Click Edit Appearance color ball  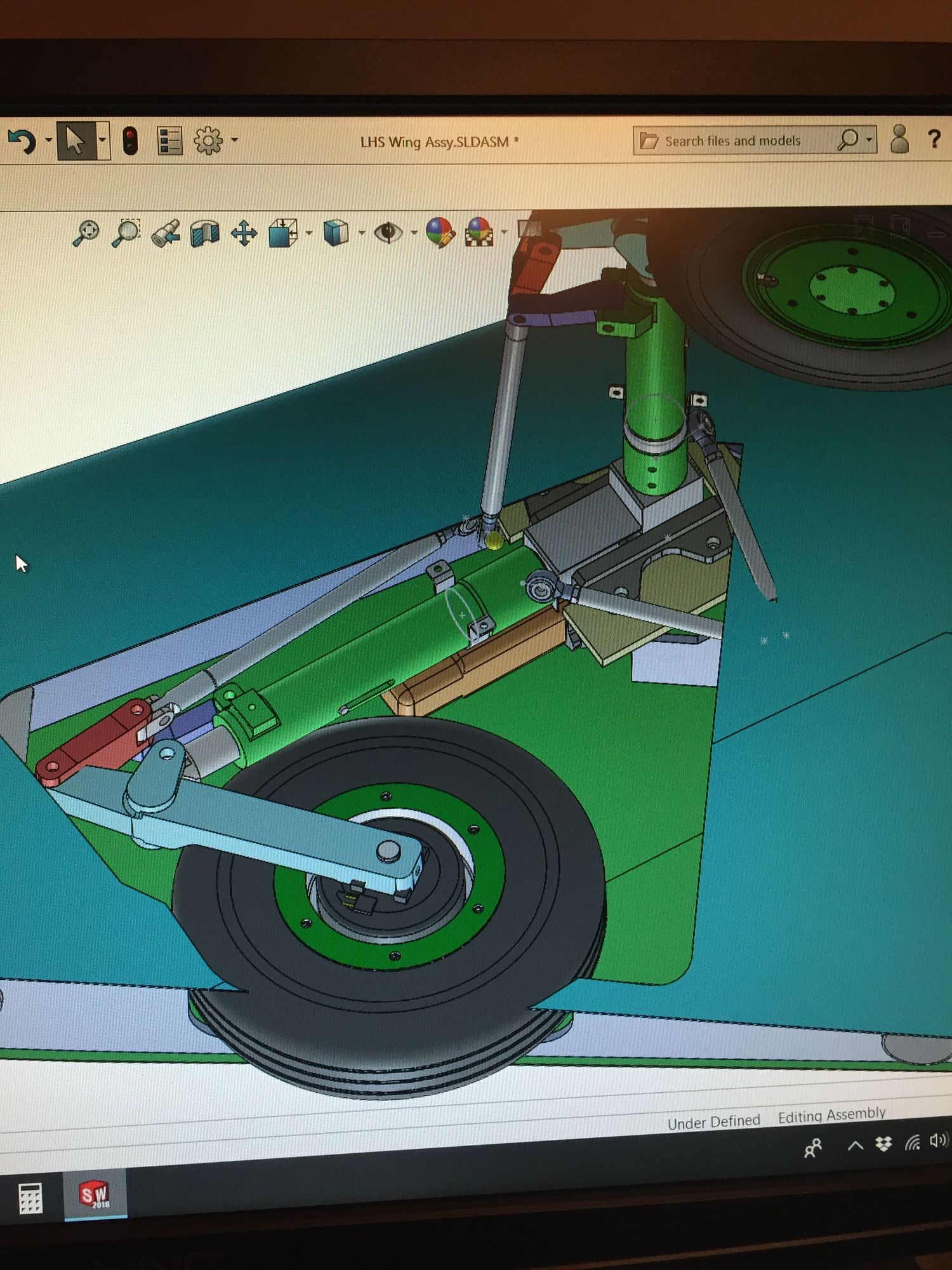pyautogui.click(x=439, y=232)
